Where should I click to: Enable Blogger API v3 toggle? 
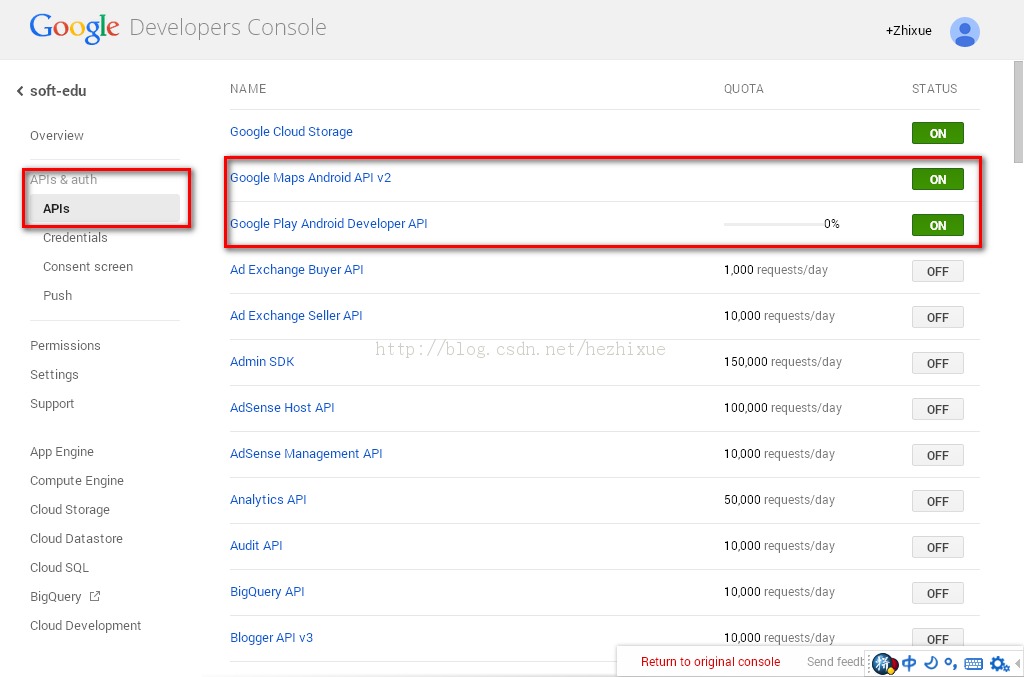937,638
